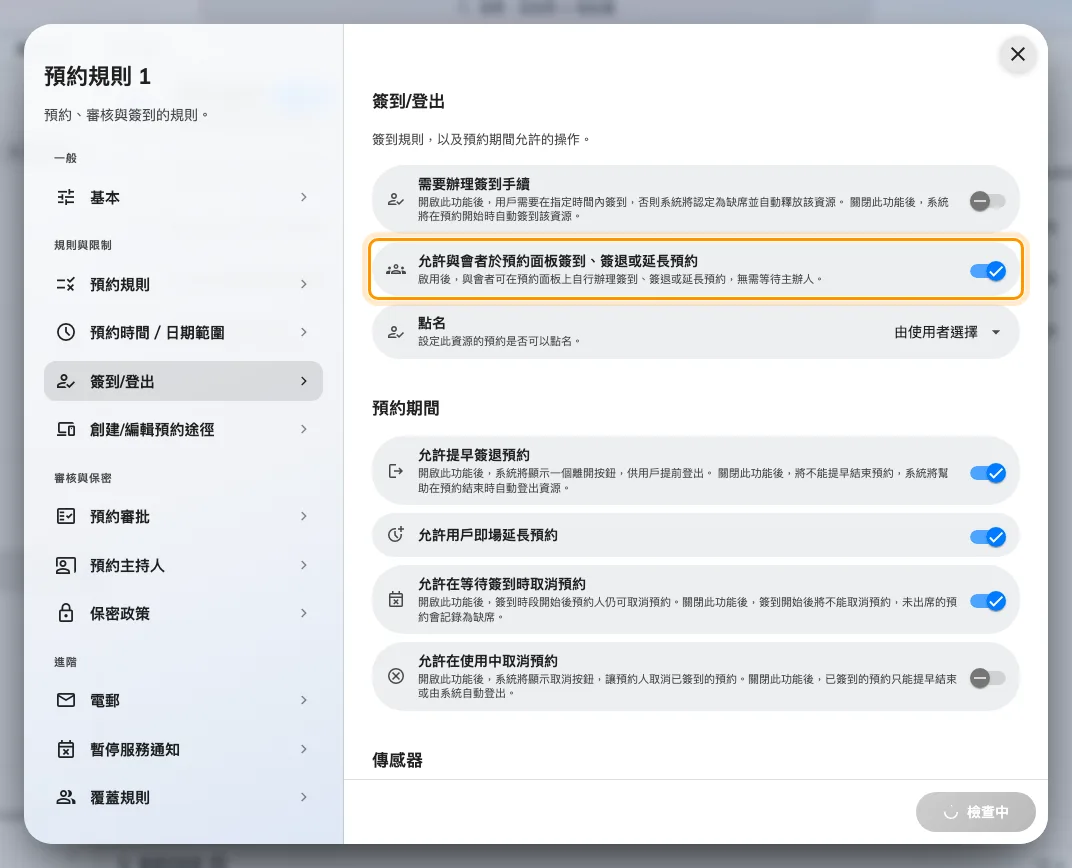Click the 簽到/登出 section heading
Image resolution: width=1072 pixels, height=868 pixels.
pyautogui.click(x=408, y=101)
